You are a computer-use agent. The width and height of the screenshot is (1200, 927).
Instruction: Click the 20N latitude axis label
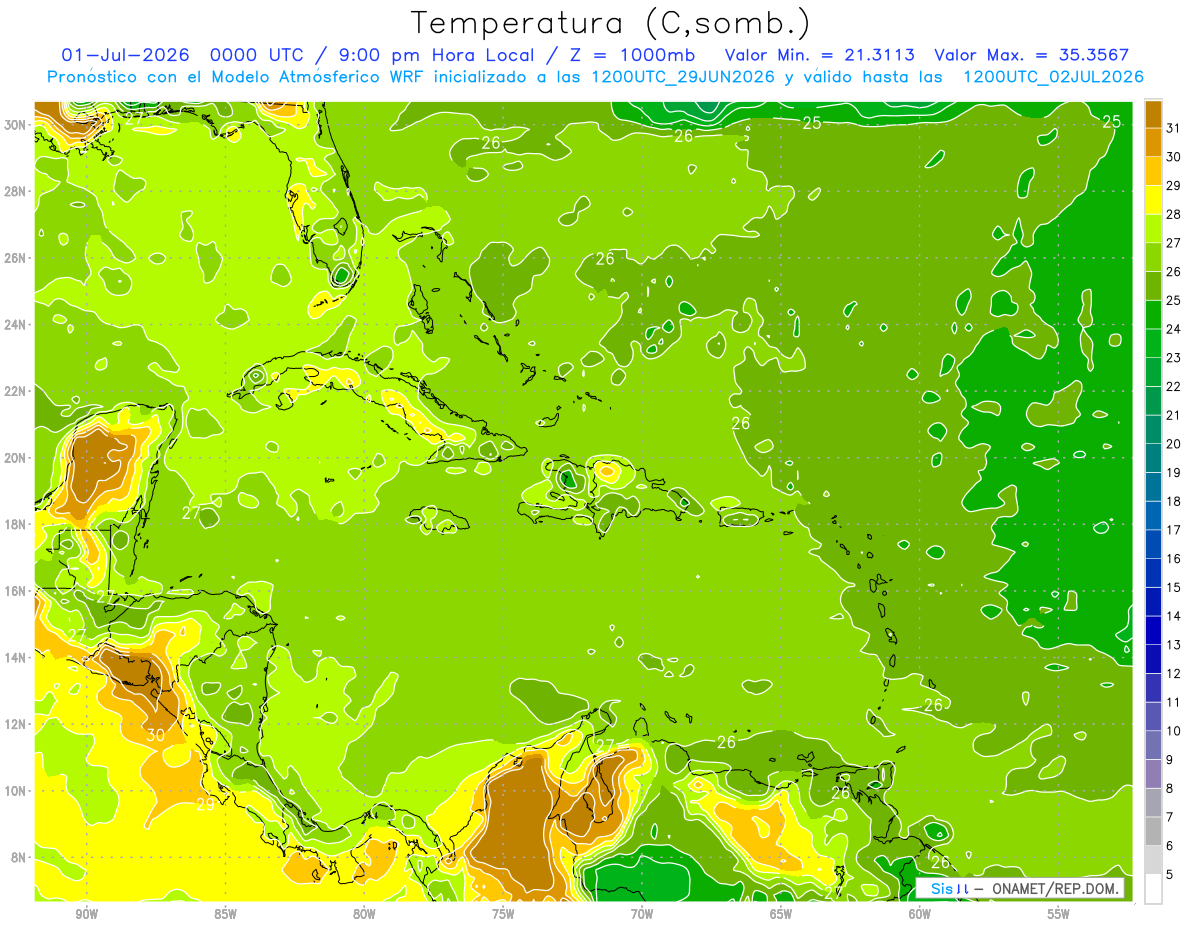click(x=16, y=458)
